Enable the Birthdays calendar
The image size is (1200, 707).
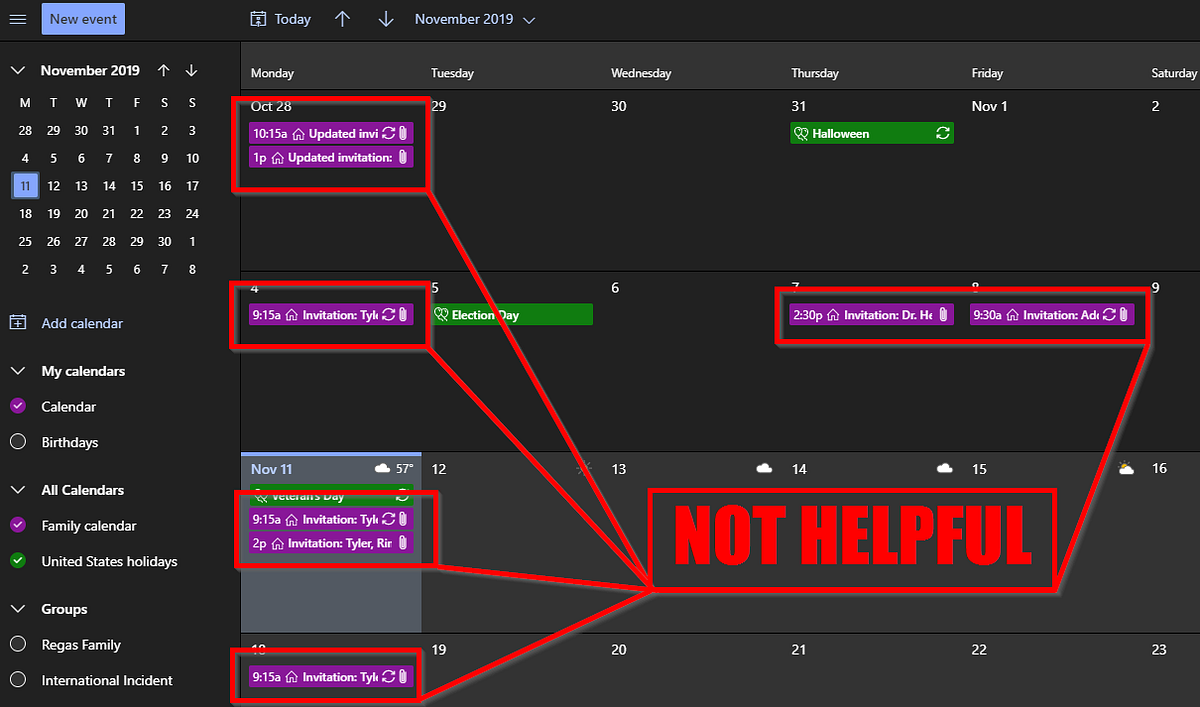[17, 442]
